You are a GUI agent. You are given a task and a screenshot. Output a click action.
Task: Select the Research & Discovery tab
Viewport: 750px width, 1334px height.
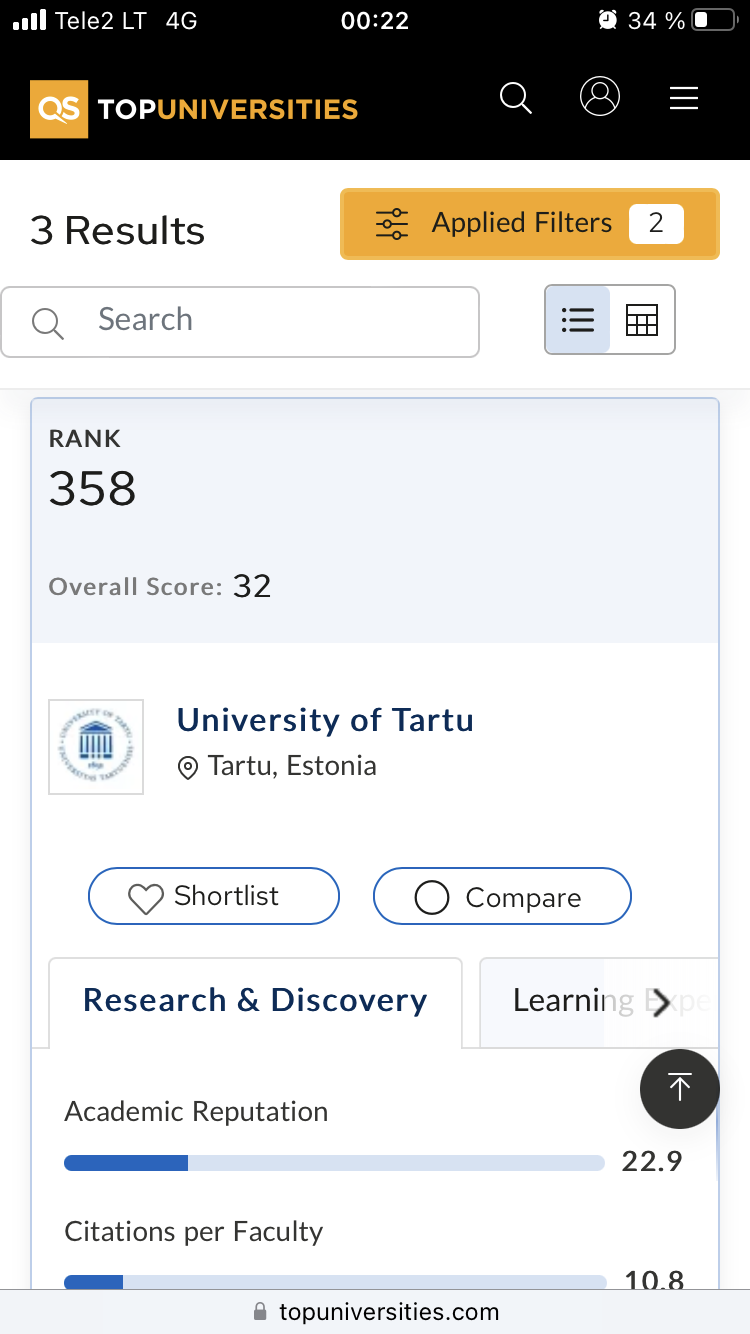point(255,1001)
